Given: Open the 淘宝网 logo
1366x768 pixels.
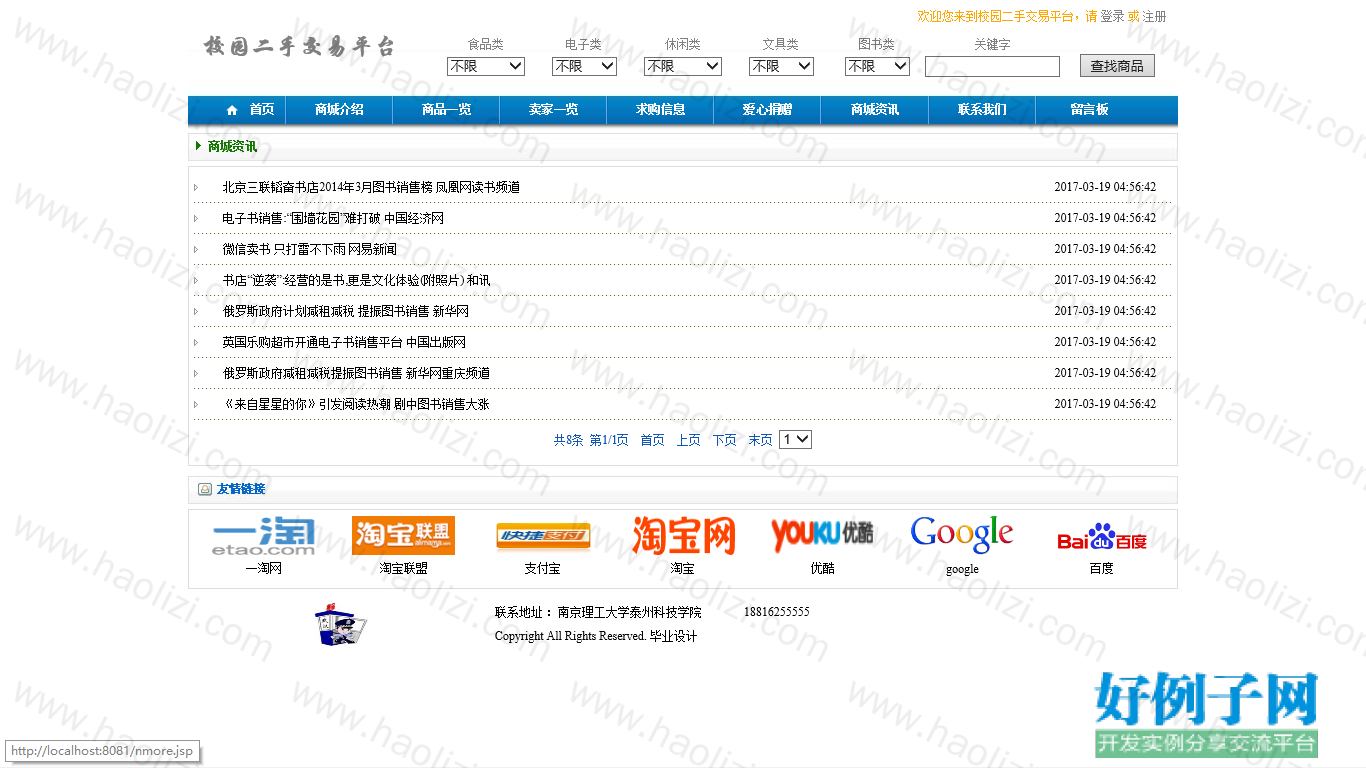Looking at the screenshot, I should tap(683, 536).
